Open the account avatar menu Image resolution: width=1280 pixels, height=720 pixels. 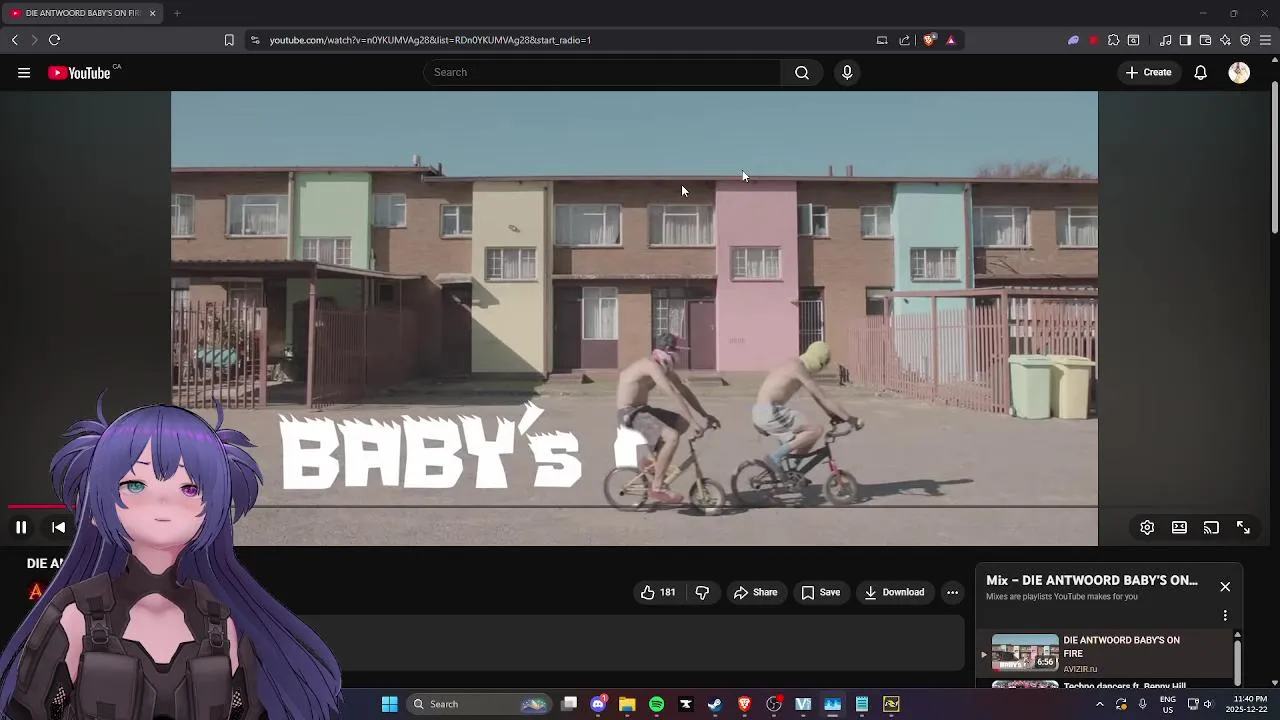tap(1239, 72)
